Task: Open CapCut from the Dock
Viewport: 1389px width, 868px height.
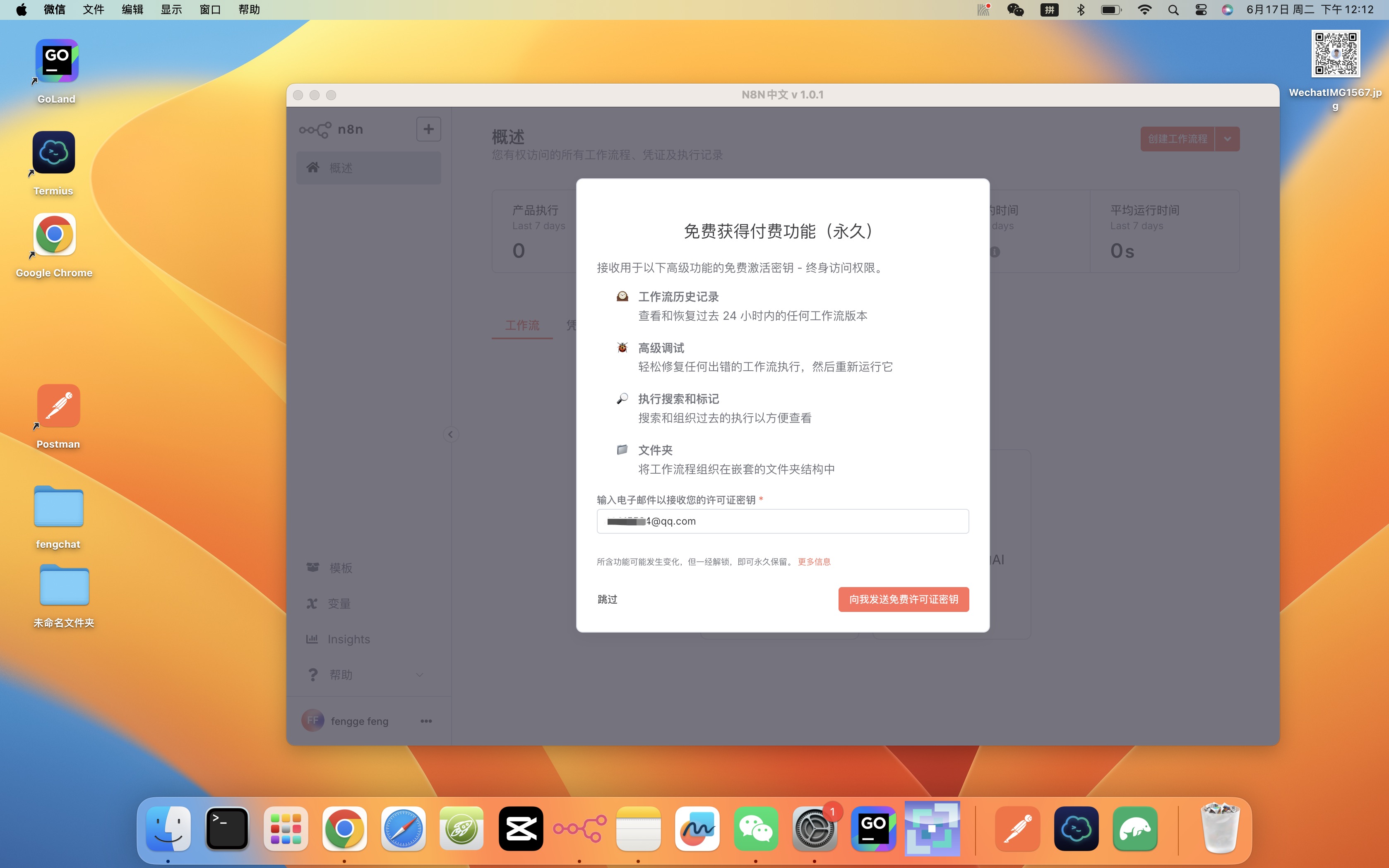Action: [521, 828]
